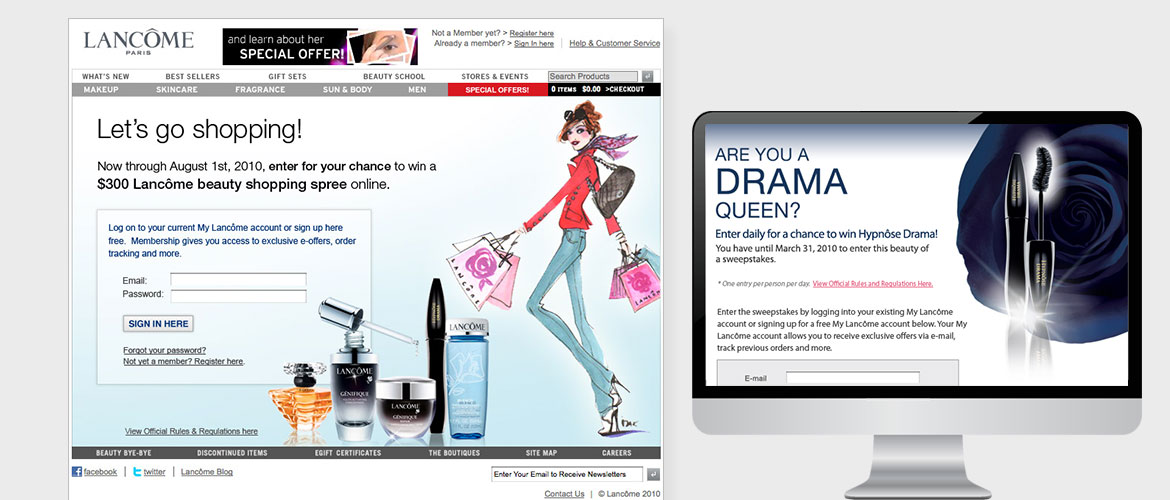Click the Search Products text box
The image size is (1170, 500).
tap(592, 77)
